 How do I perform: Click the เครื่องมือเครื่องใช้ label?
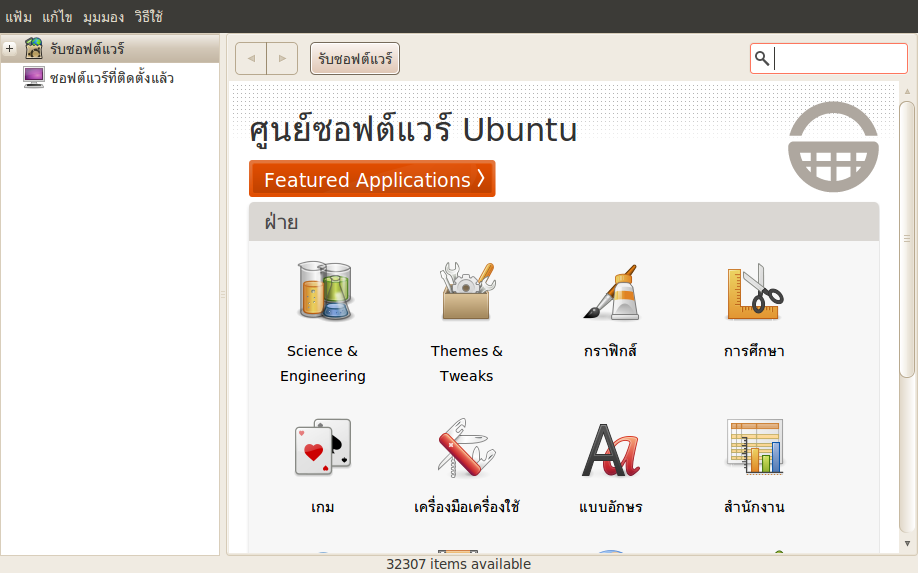(x=467, y=506)
